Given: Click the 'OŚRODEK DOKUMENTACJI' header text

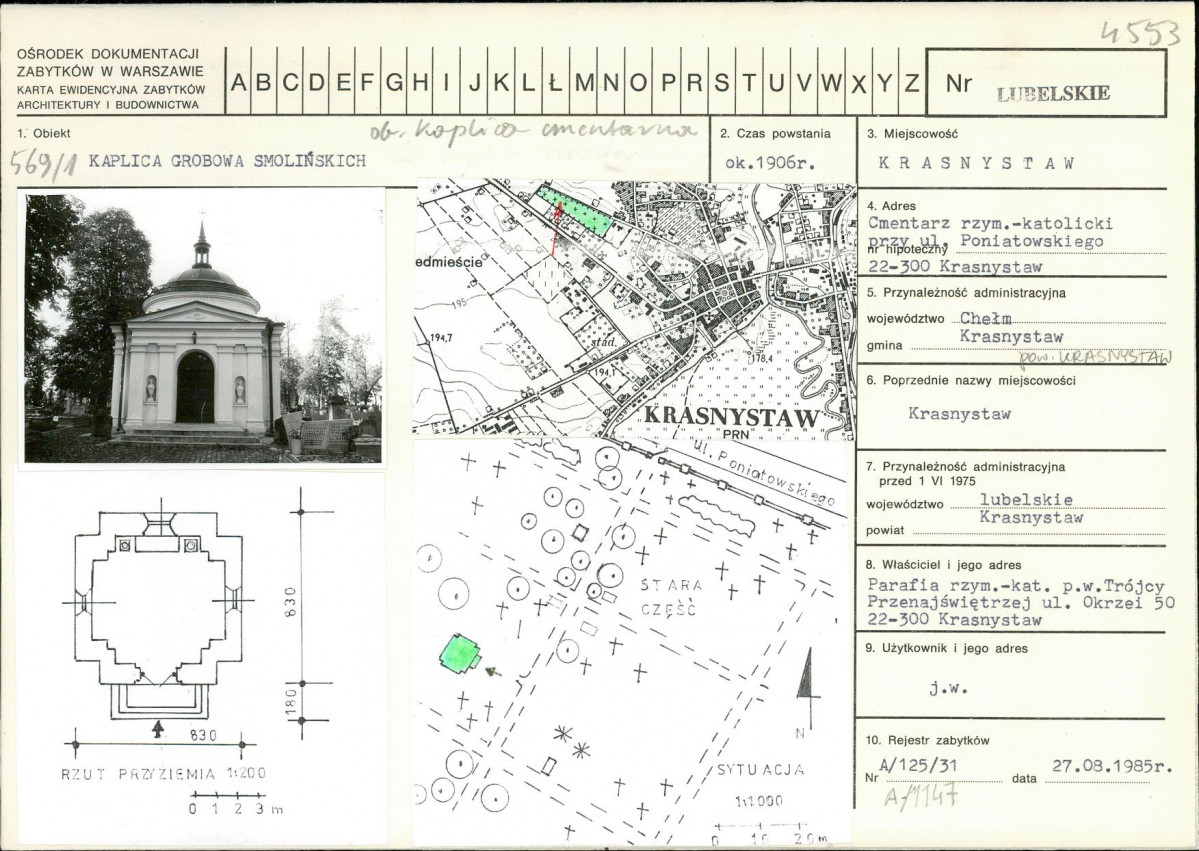Looking at the screenshot, I should pyautogui.click(x=108, y=54).
